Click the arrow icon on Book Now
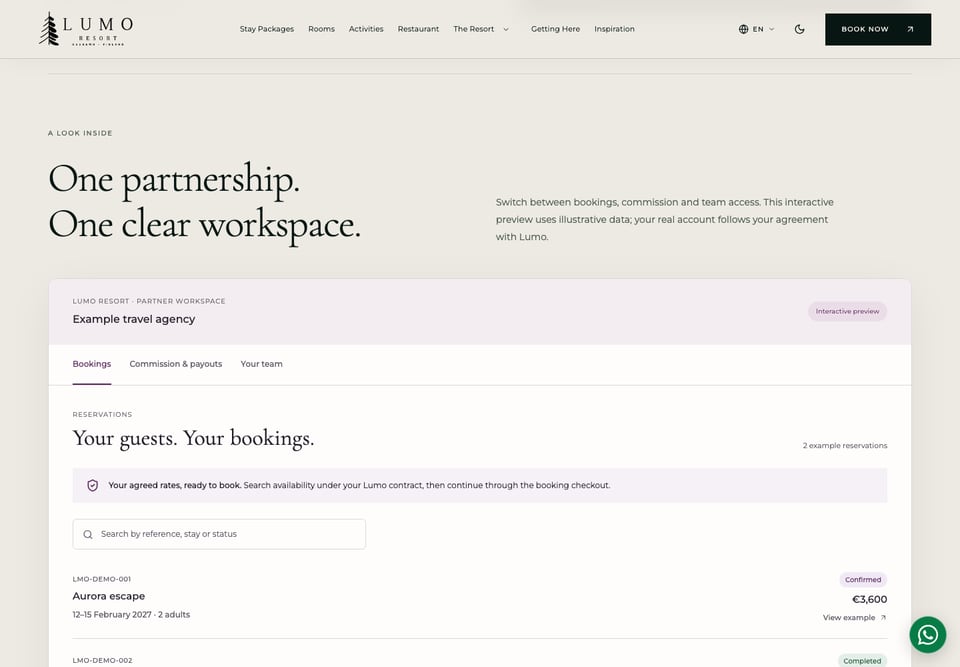 (x=910, y=29)
